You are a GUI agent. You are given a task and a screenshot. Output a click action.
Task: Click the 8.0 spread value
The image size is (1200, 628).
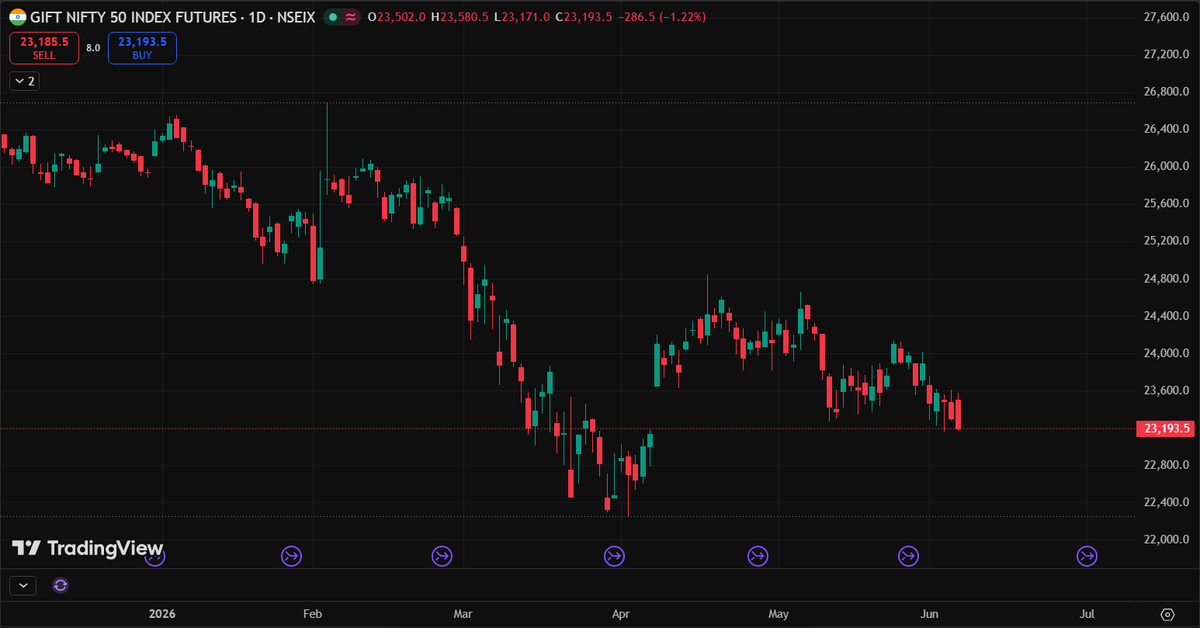tap(93, 48)
